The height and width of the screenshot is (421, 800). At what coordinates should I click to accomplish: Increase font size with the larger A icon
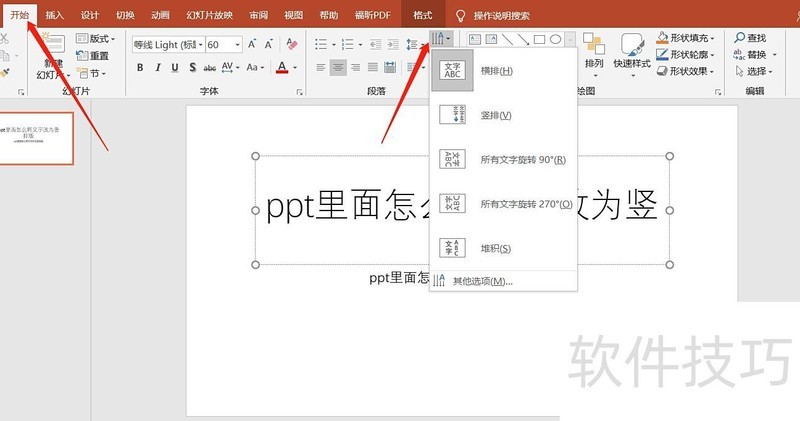(x=252, y=44)
